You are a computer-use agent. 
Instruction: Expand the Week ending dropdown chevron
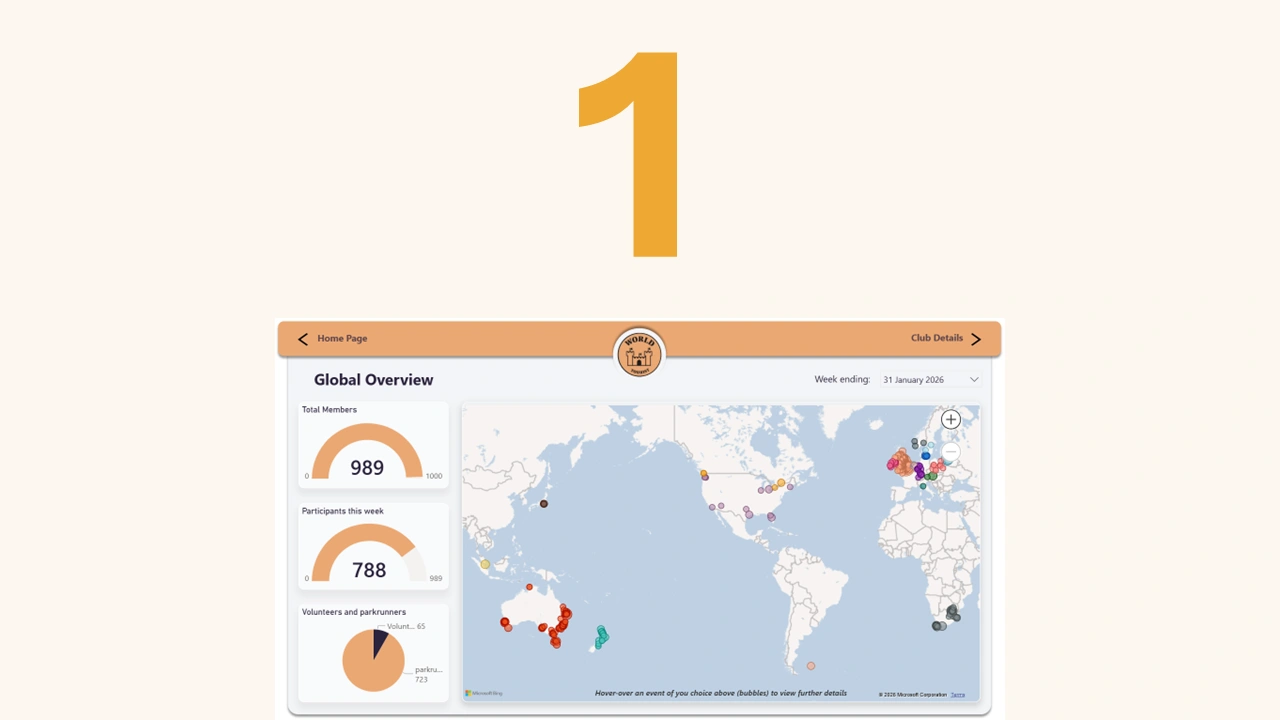(974, 380)
